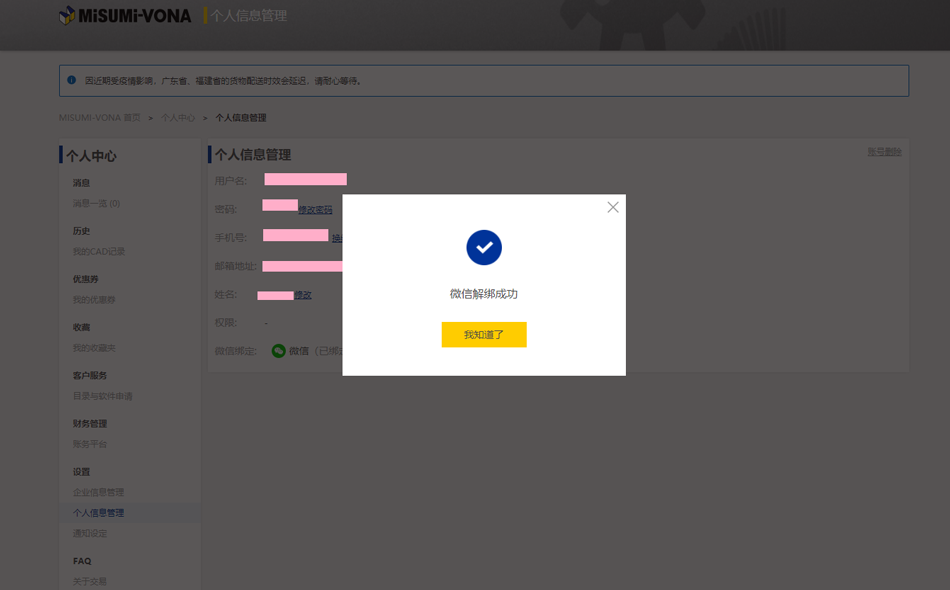Click the MISUMI-VONA logo
The width and height of the screenshot is (950, 590).
pos(125,15)
